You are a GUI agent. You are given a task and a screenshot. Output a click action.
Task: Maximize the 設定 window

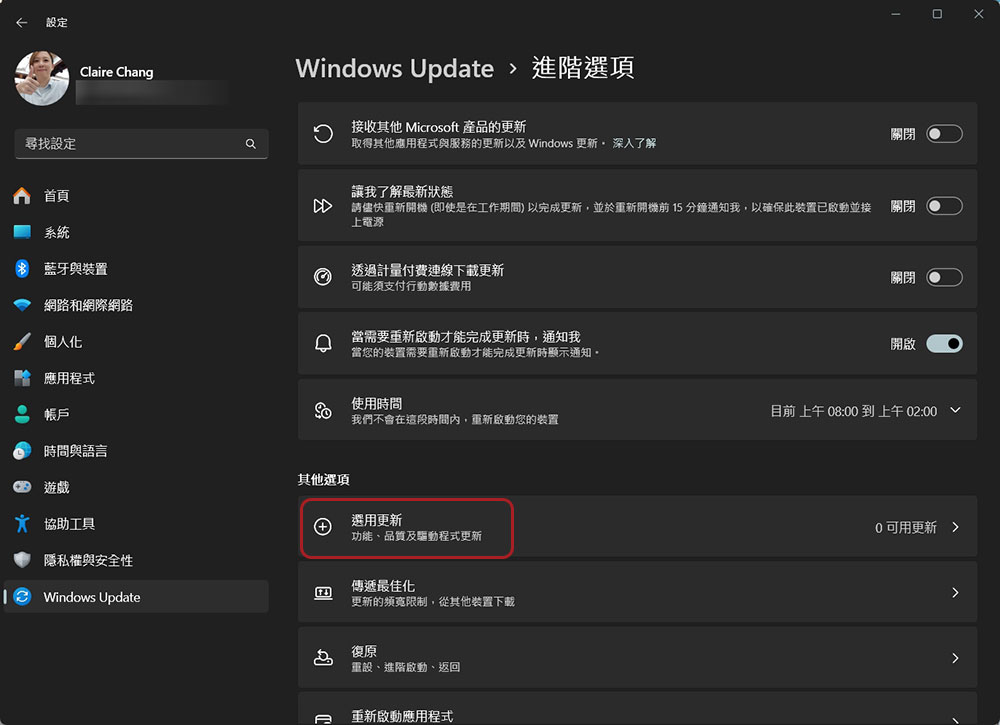(x=937, y=14)
